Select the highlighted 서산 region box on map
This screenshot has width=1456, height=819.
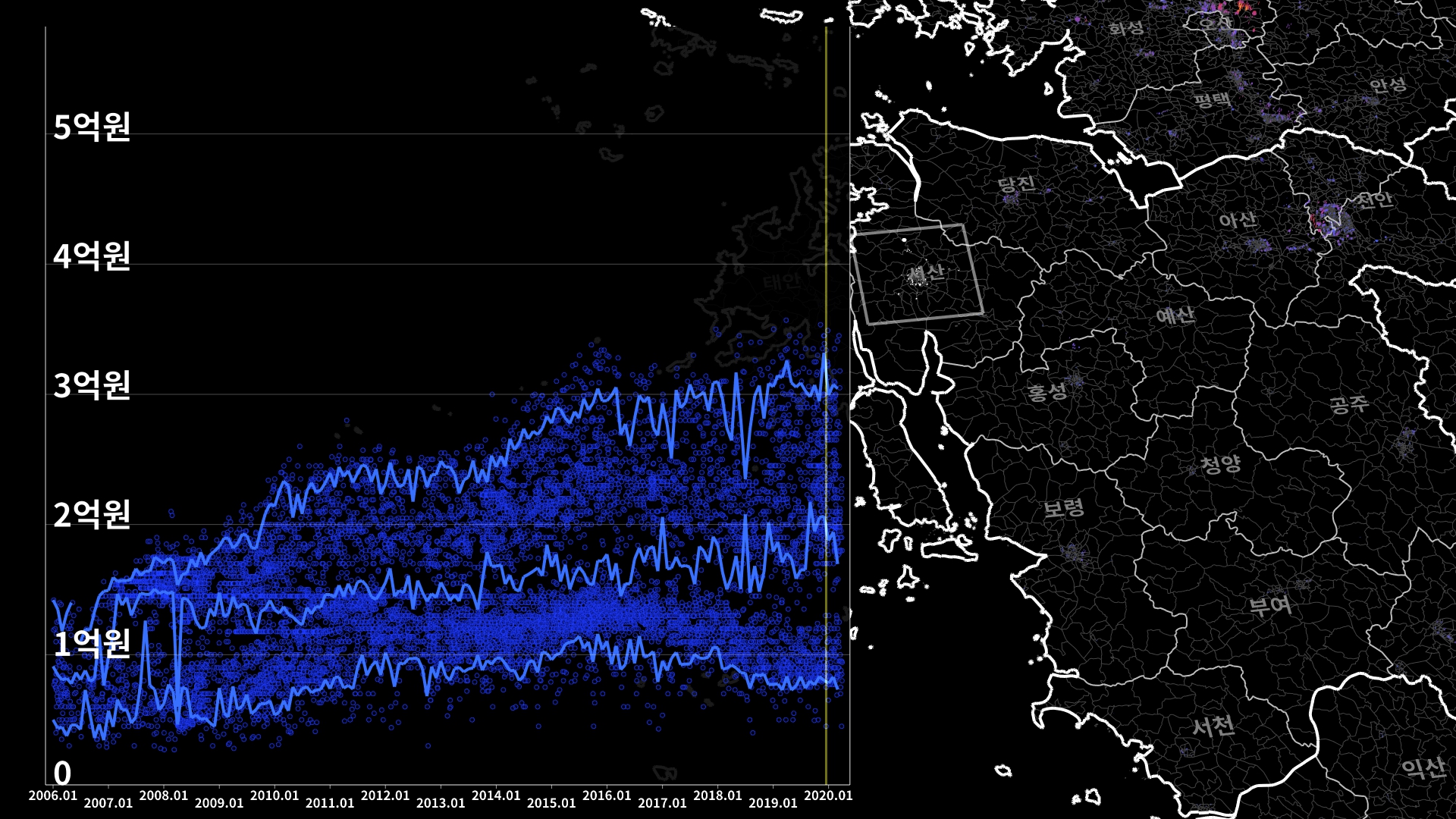click(918, 275)
